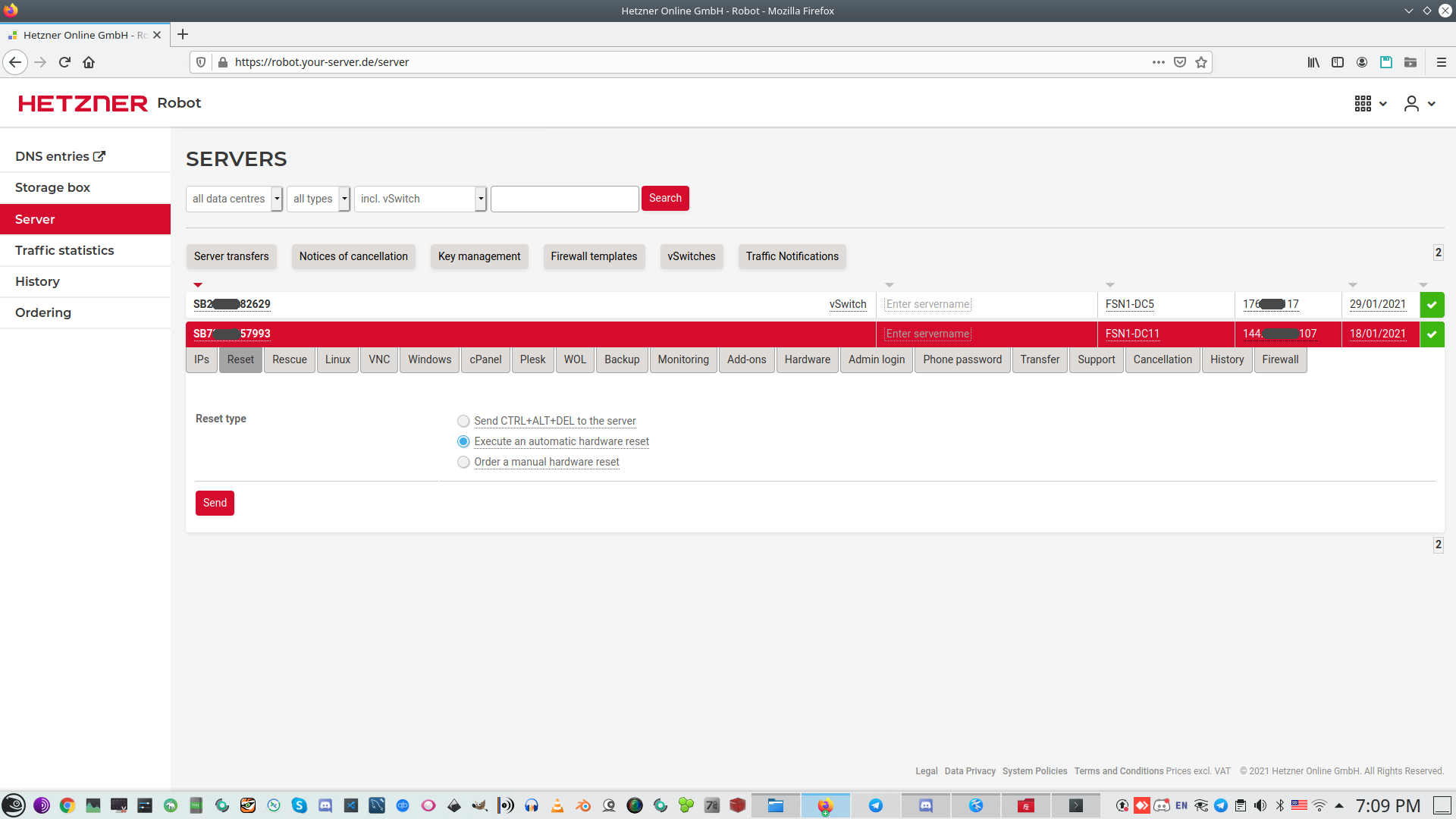Click the Firefox home icon
This screenshot has height=819, width=1456.
tap(89, 62)
